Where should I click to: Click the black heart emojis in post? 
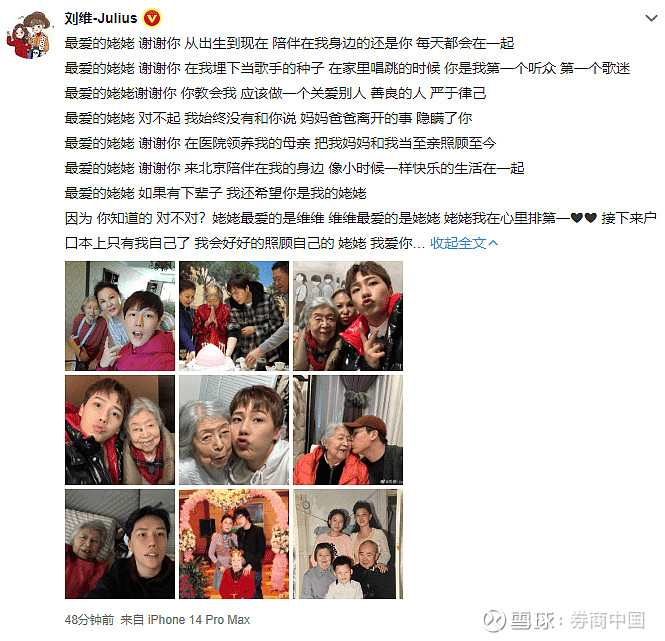point(584,218)
